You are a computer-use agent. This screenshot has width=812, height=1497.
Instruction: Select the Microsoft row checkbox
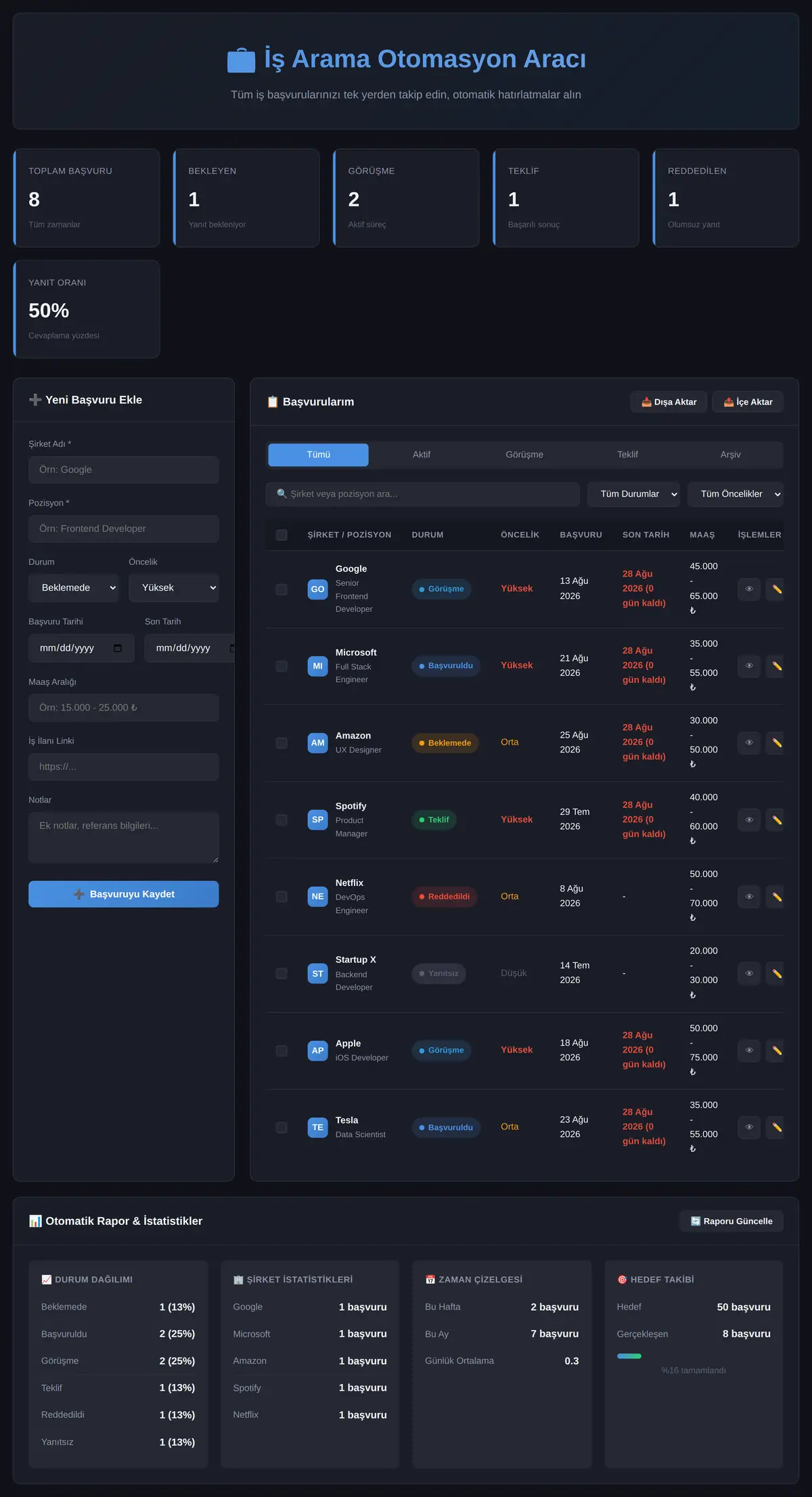pos(281,666)
